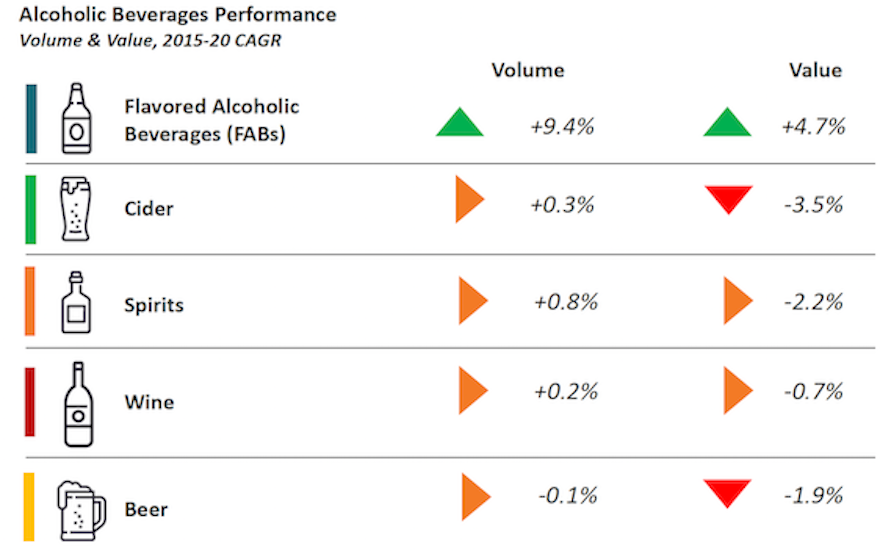Select the teal color bar beside FABs
Image resolution: width=880 pixels, height=554 pixels.
pos(32,118)
